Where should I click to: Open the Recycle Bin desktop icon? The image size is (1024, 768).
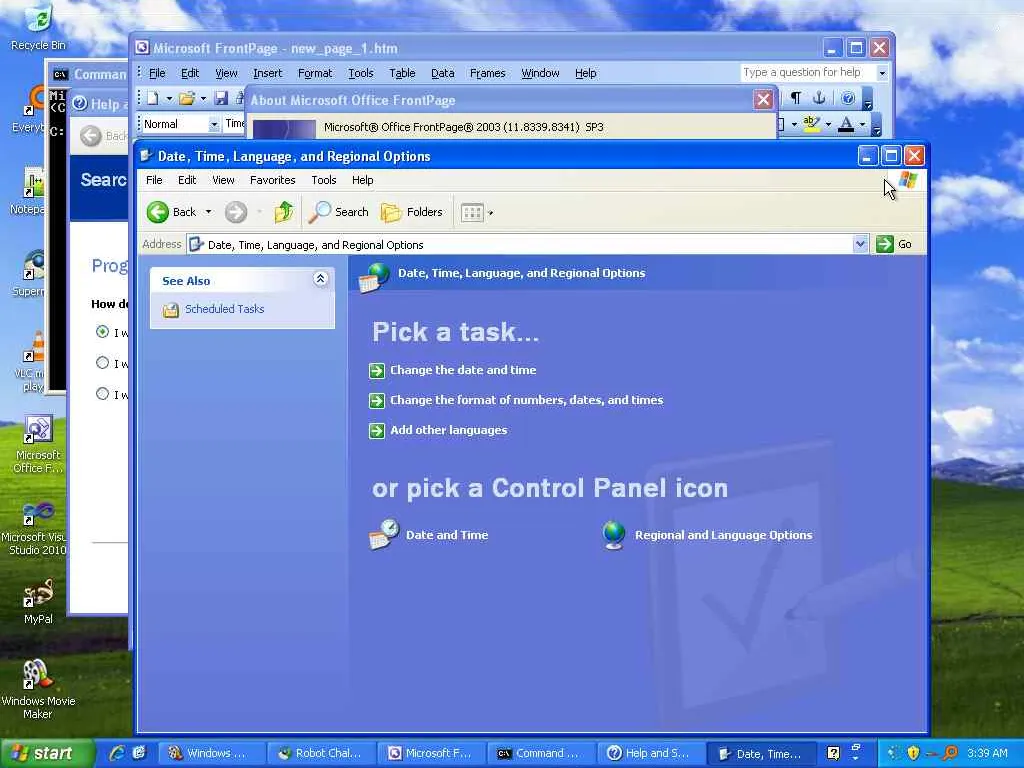coord(39,18)
